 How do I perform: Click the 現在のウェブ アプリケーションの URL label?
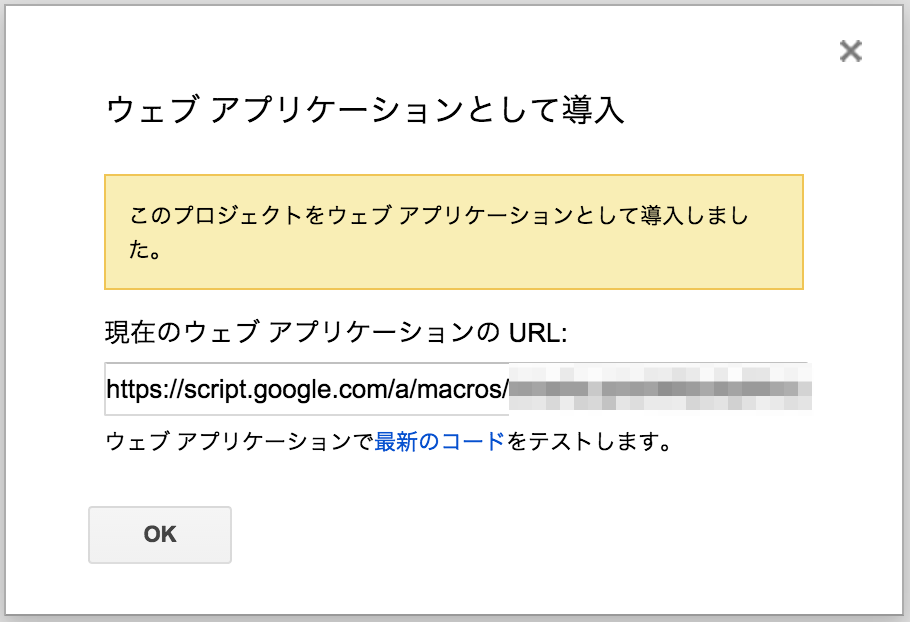(x=336, y=332)
